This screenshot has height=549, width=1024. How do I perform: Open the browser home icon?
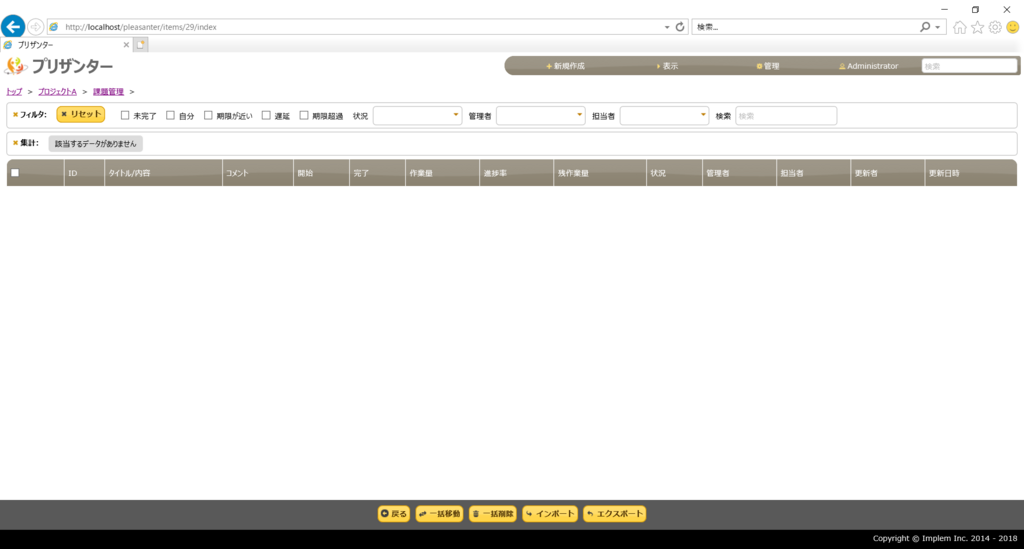[959, 27]
